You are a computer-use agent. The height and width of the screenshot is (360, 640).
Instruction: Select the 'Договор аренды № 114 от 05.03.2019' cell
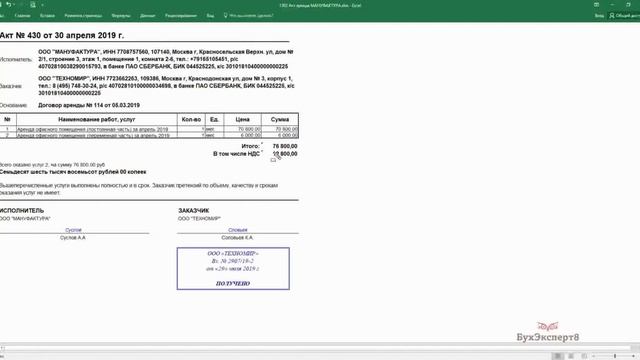click(89, 105)
